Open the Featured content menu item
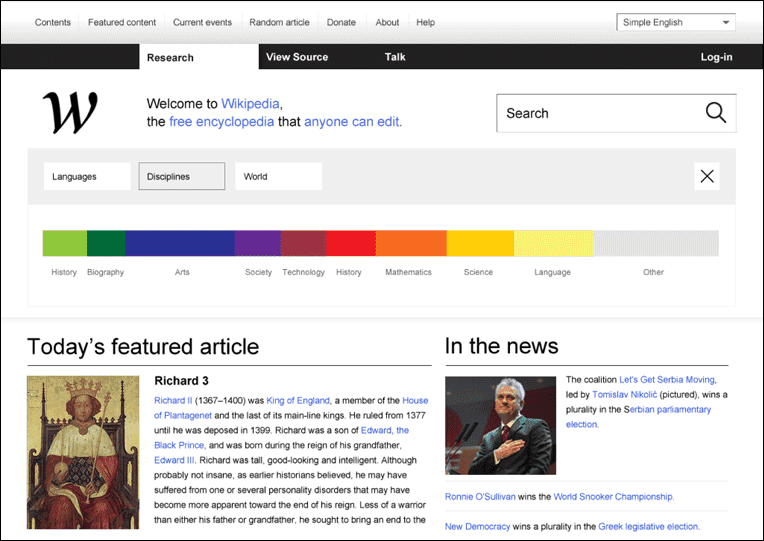The height and width of the screenshot is (541, 764). pos(122,22)
